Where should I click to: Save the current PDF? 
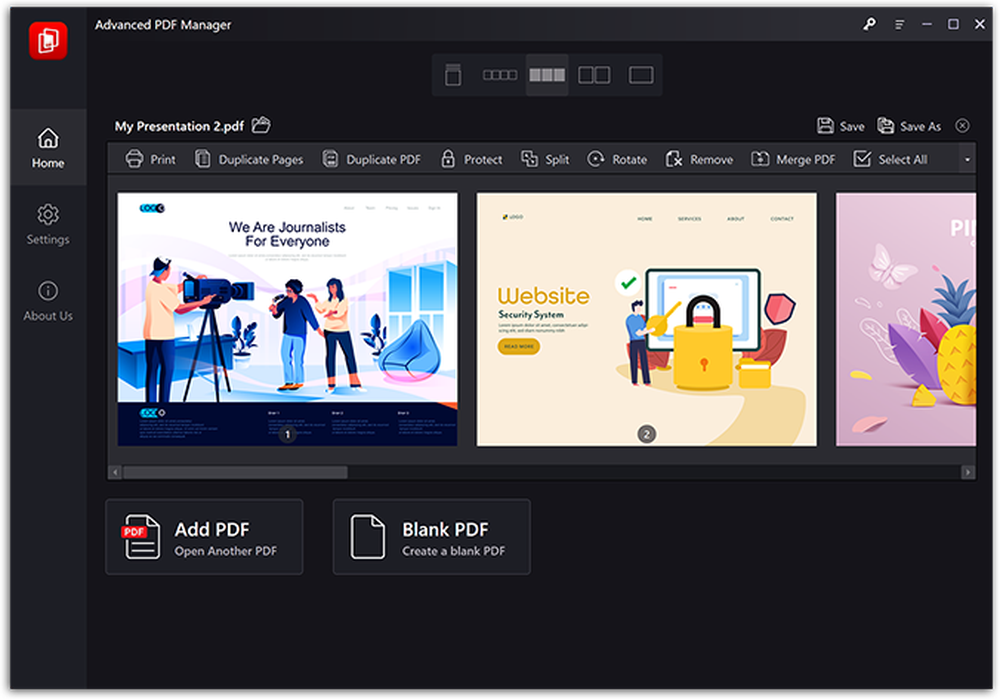tap(841, 126)
